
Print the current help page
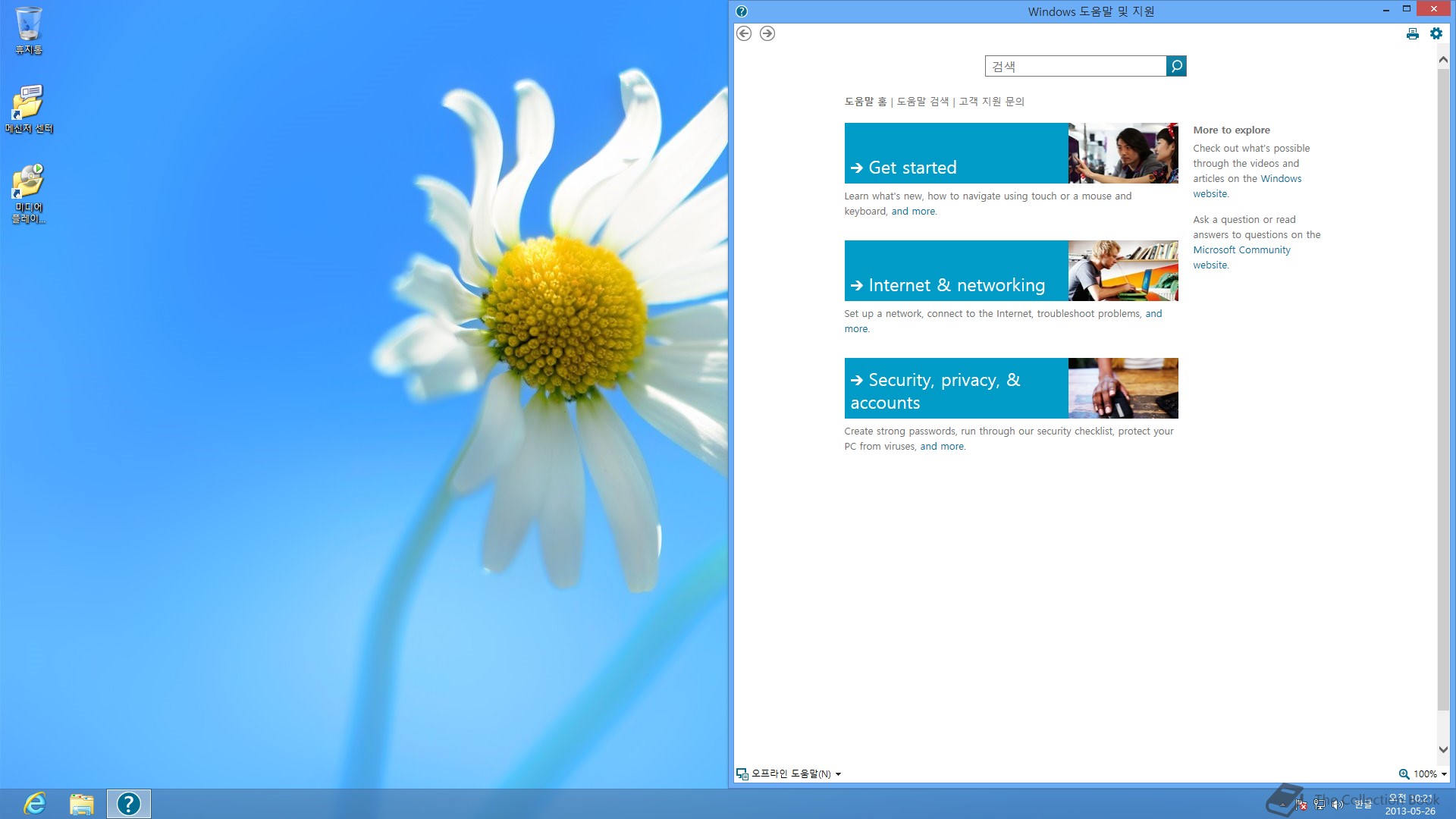coord(1412,33)
